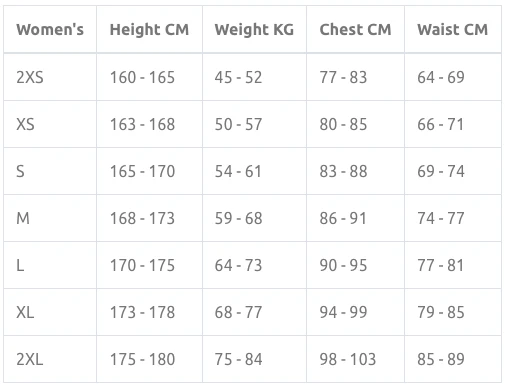
Task: Click the M size label
Action: click(23, 218)
